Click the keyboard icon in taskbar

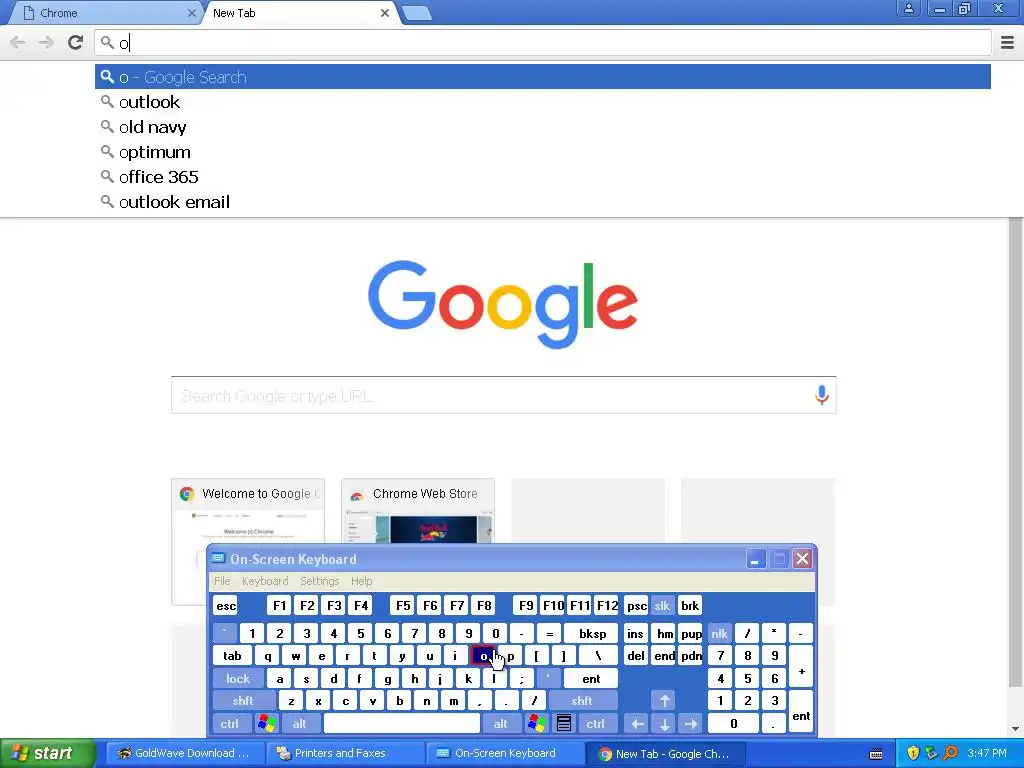click(876, 754)
